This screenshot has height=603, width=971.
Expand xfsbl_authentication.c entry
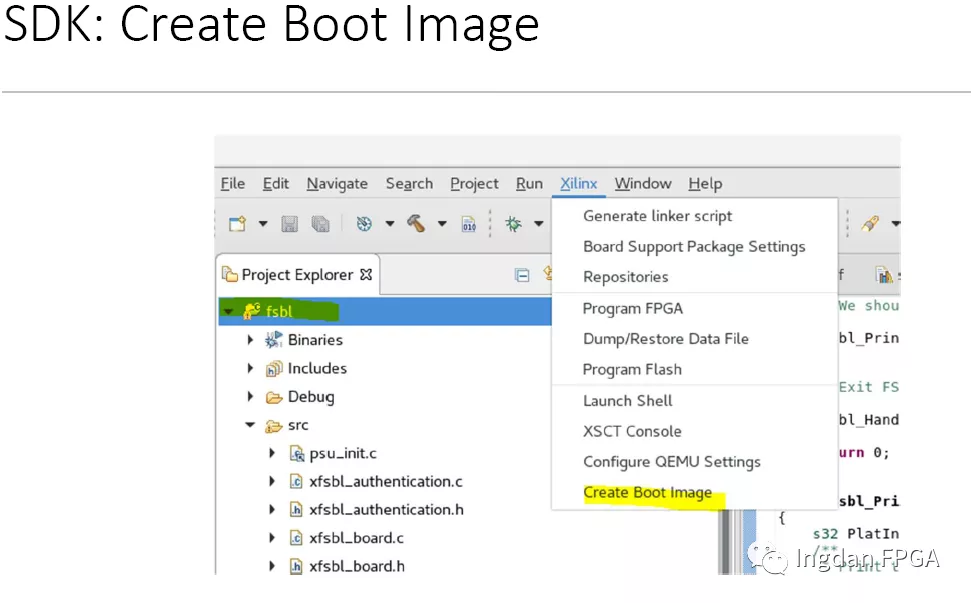(272, 481)
